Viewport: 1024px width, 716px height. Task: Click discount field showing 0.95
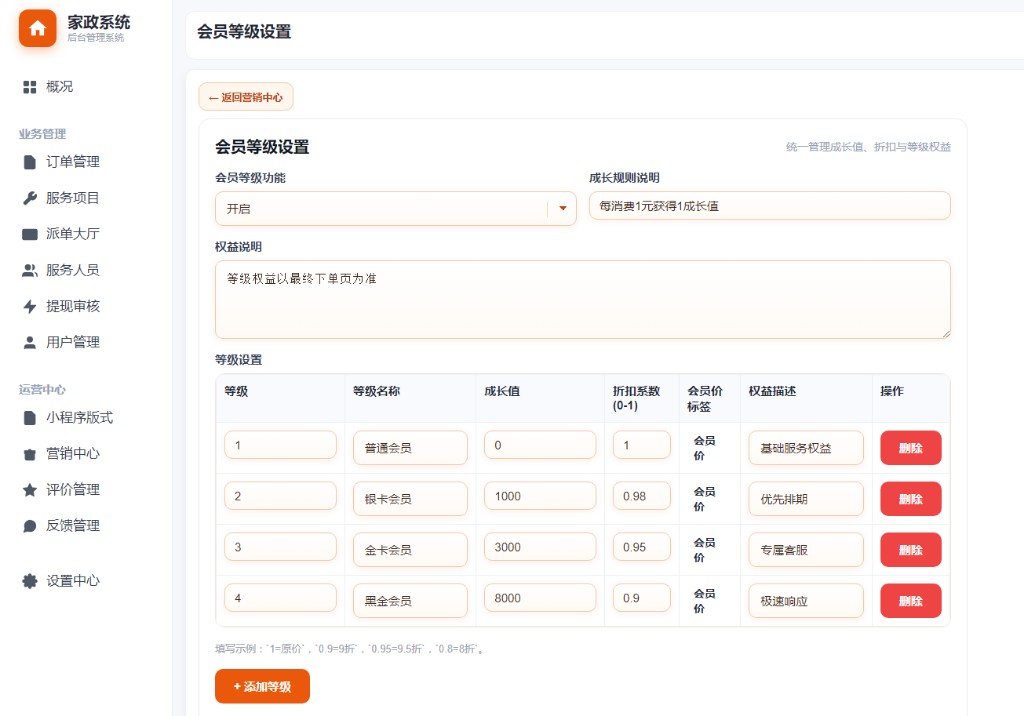(642, 547)
